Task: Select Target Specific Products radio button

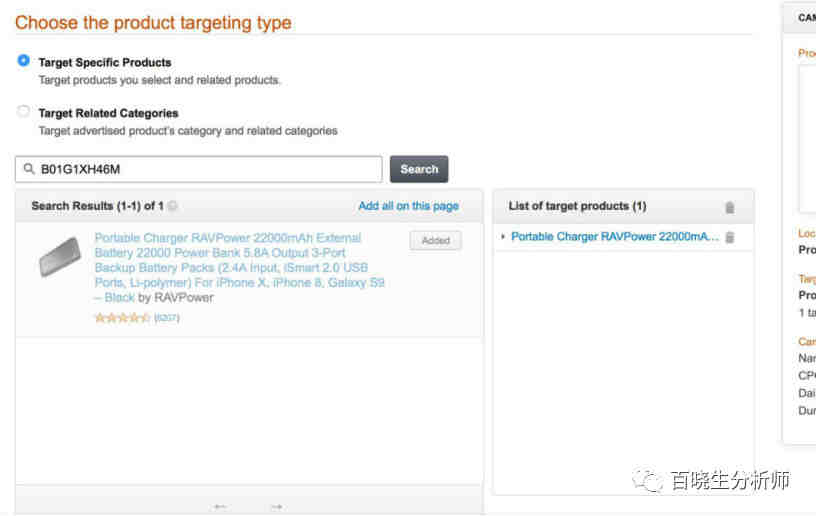Action: (23, 60)
